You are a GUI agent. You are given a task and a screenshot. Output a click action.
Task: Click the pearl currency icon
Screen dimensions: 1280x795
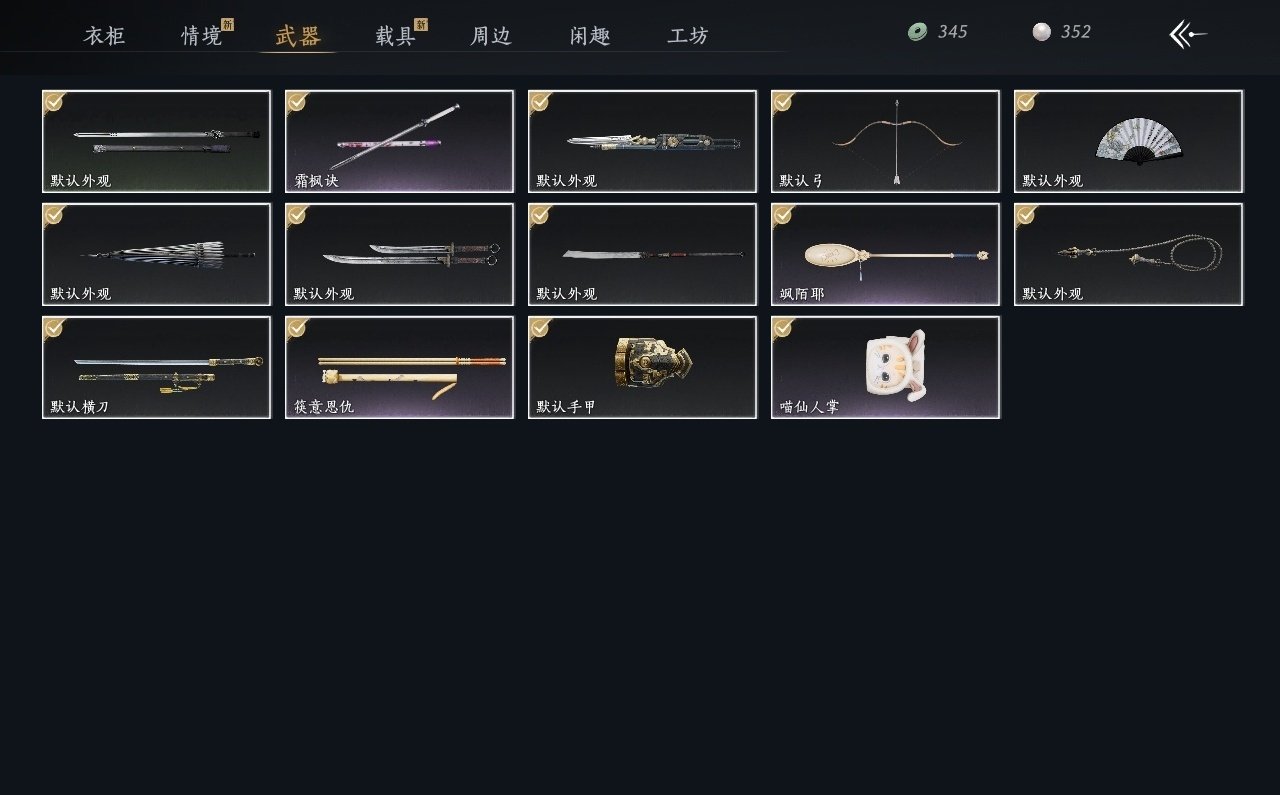point(1042,32)
